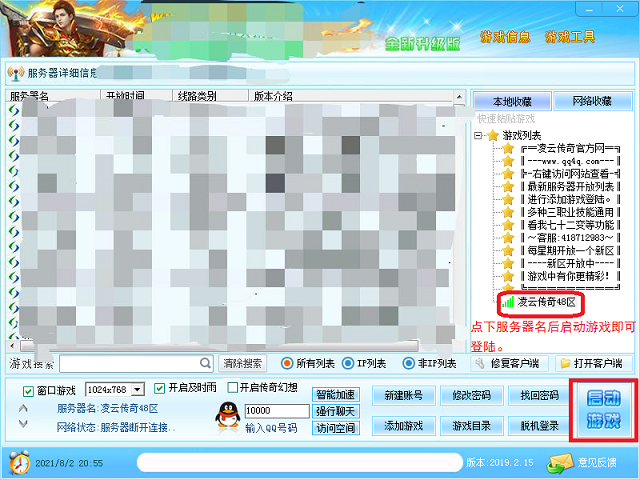The image size is (640, 480).
Task: Open the 游戏信息 menu
Action: [x=505, y=37]
